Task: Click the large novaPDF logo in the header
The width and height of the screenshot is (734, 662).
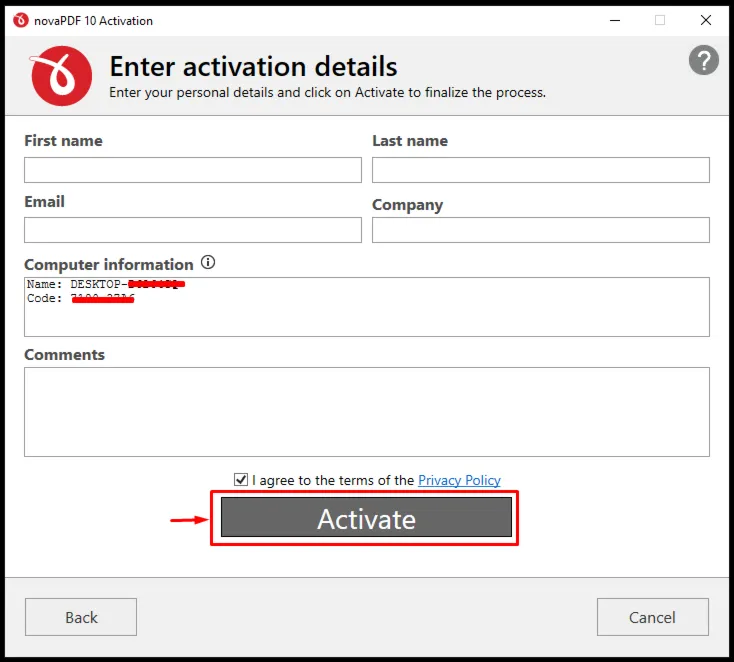Action: (x=60, y=75)
